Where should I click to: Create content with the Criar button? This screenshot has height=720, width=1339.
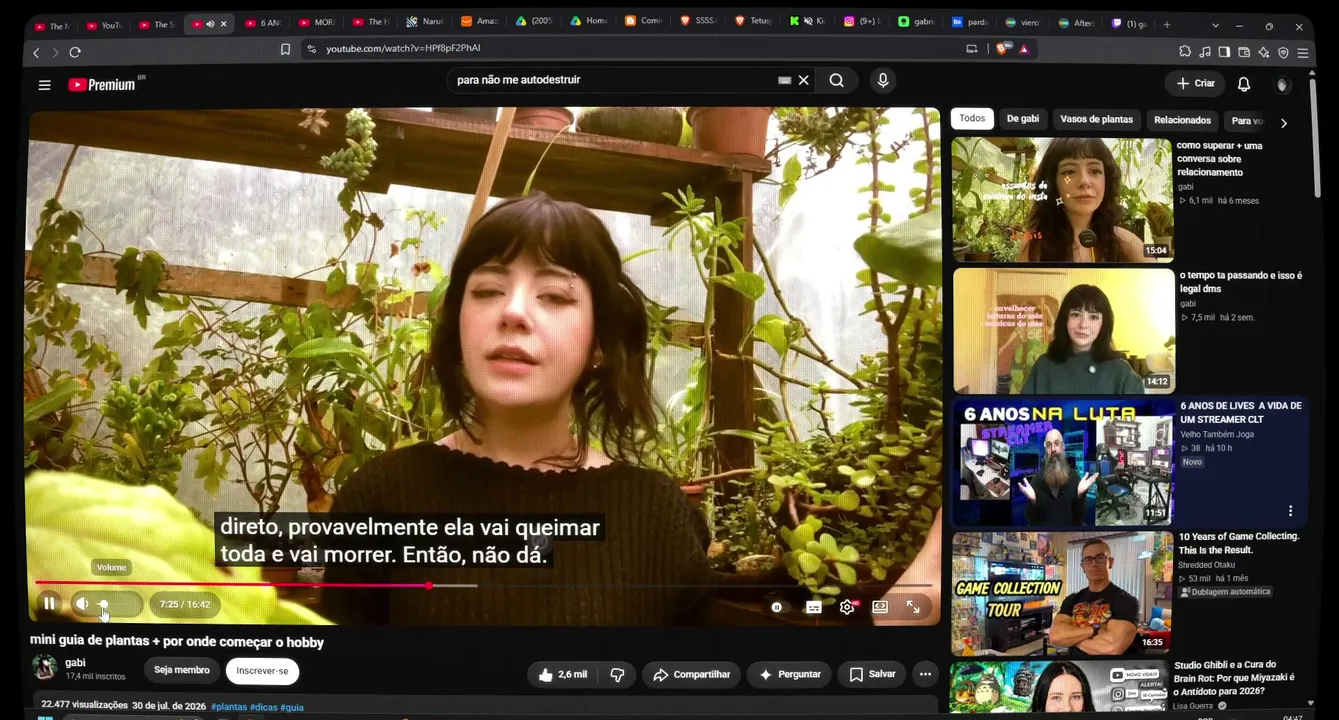[x=1195, y=84]
